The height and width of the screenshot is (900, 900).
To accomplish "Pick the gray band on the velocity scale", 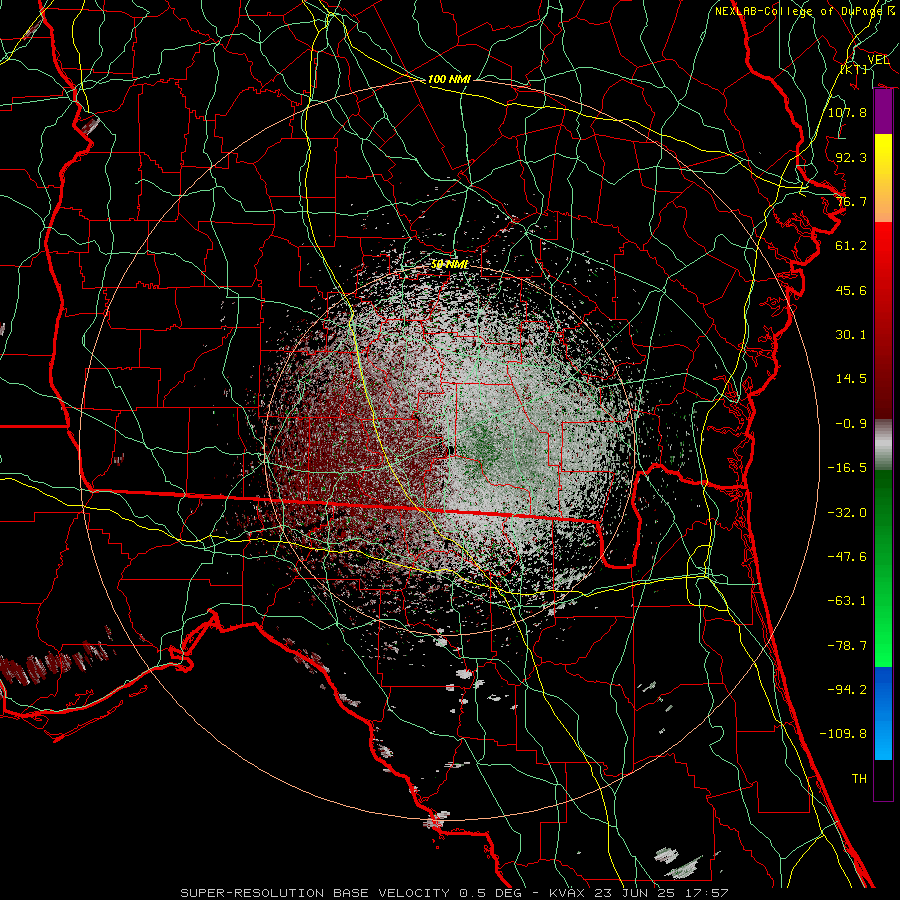I will point(883,445).
